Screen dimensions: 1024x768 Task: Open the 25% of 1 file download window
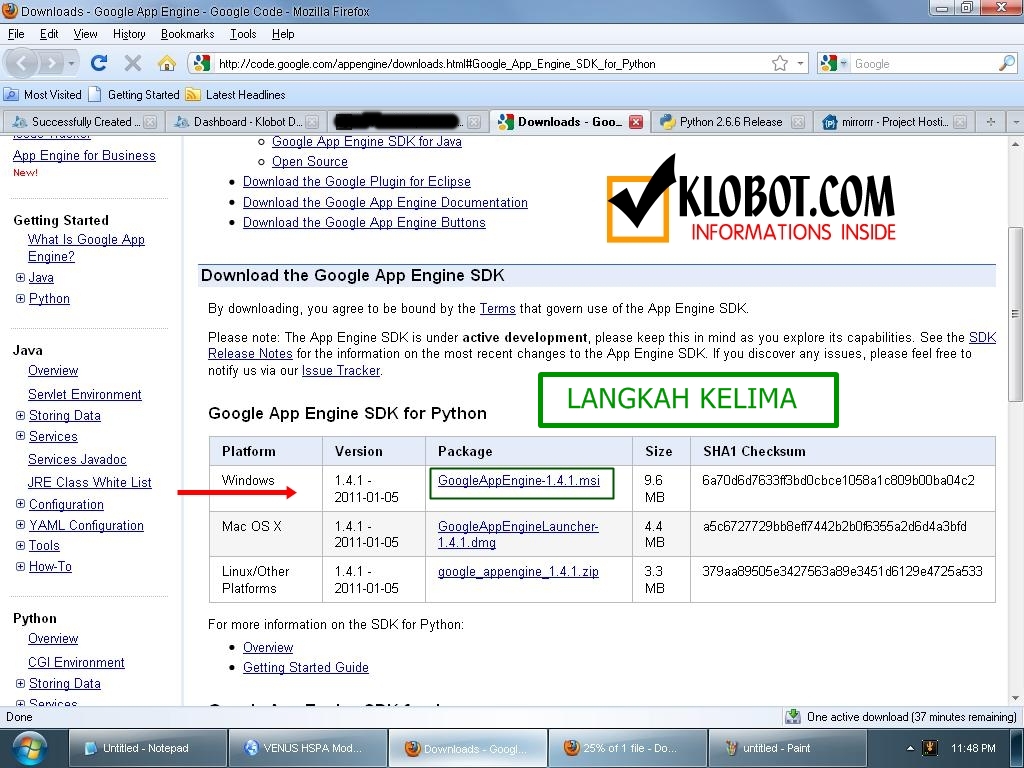click(x=627, y=748)
